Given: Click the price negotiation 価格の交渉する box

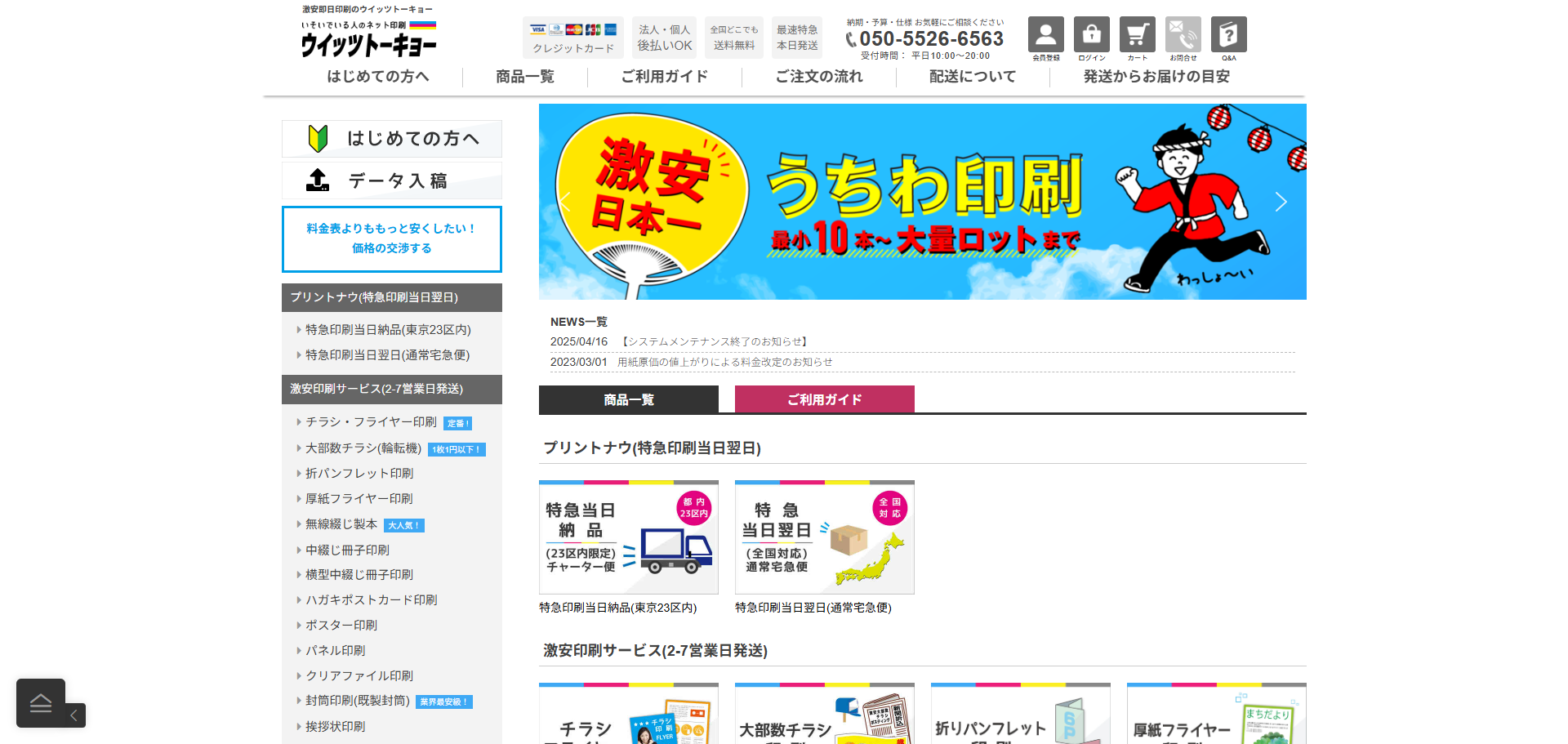Looking at the screenshot, I should 392,238.
